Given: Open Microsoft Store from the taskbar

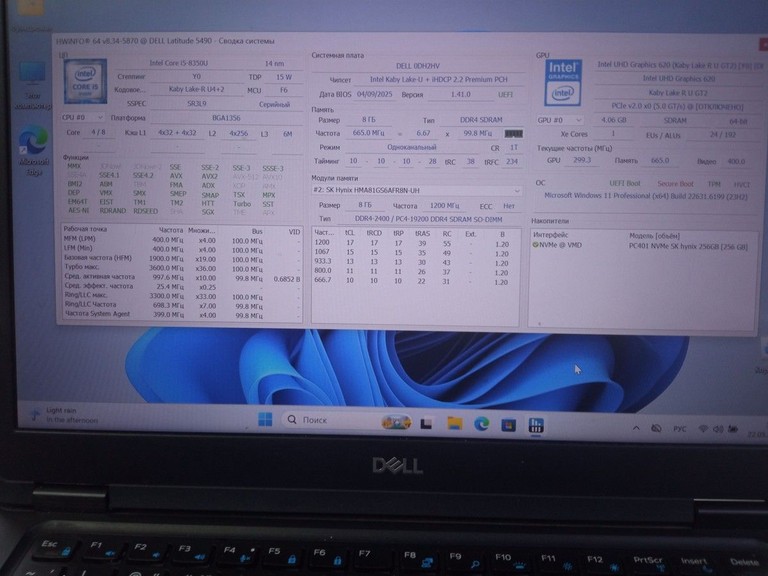Looking at the screenshot, I should pyautogui.click(x=508, y=425).
